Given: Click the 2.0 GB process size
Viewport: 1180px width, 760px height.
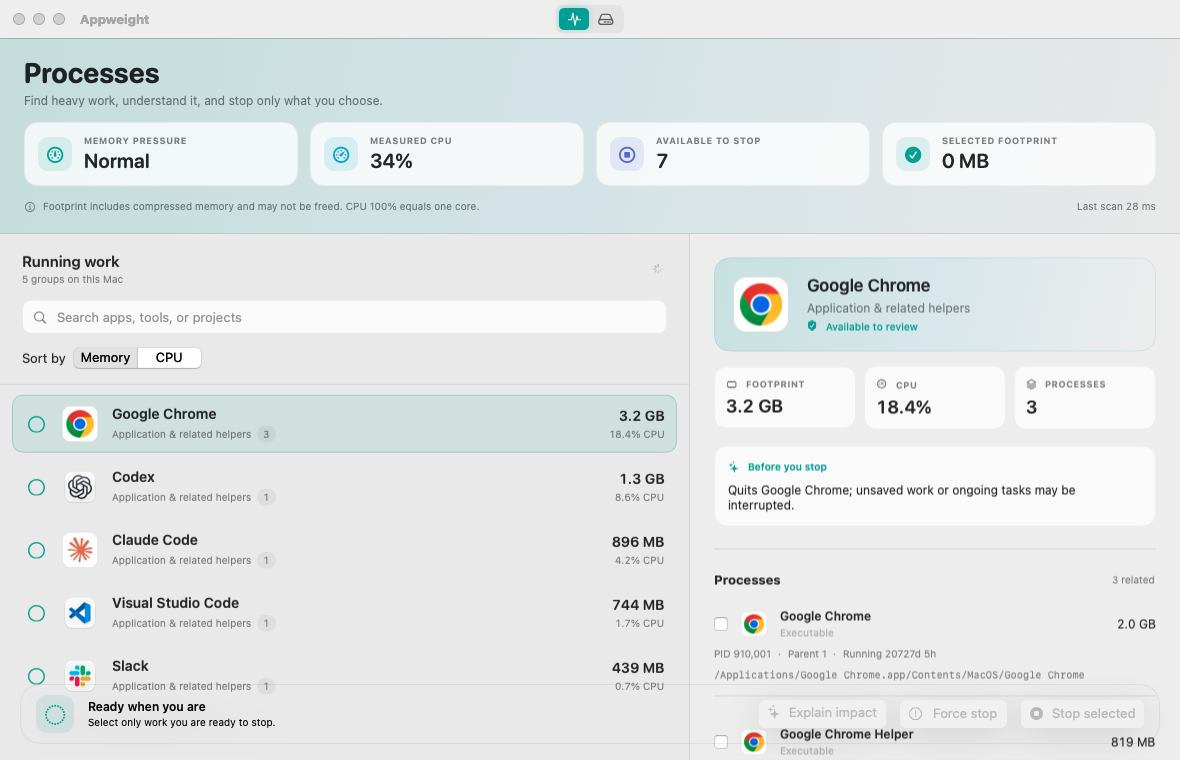Looking at the screenshot, I should (x=1136, y=624).
